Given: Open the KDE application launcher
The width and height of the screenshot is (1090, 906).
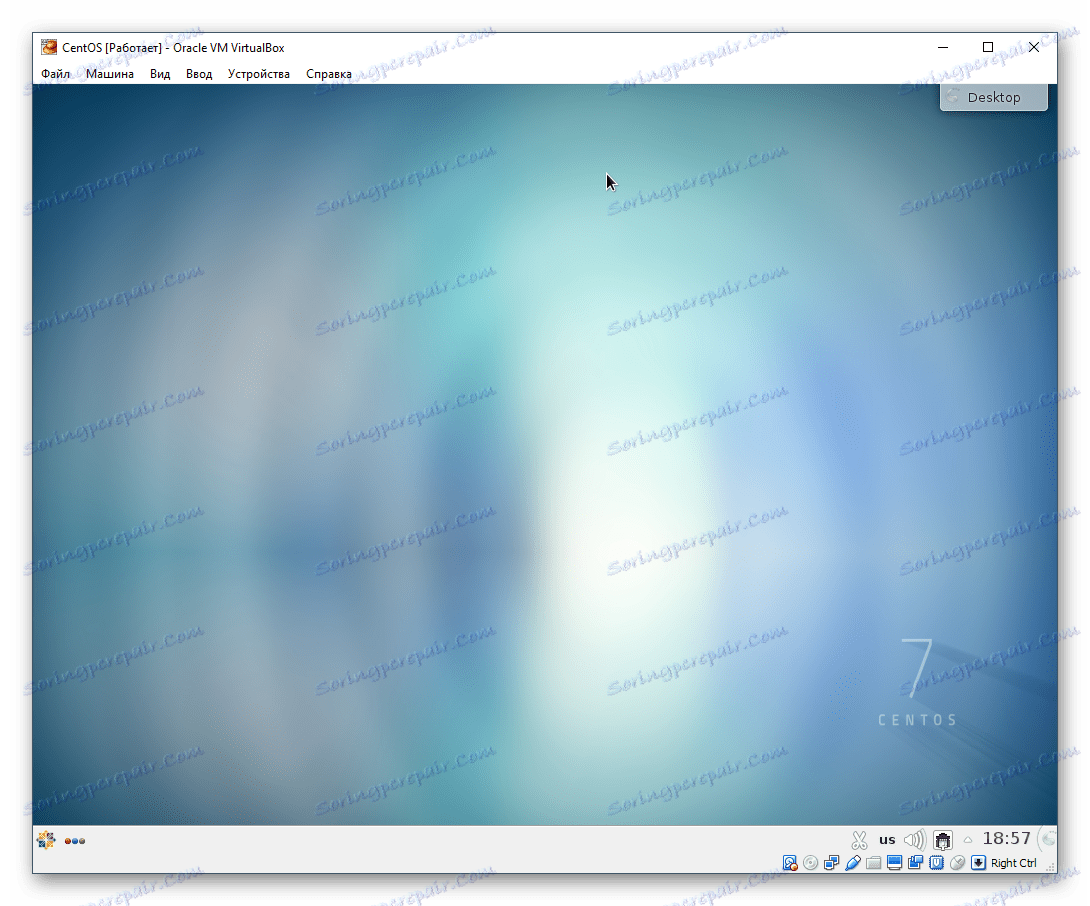Looking at the screenshot, I should click(47, 840).
